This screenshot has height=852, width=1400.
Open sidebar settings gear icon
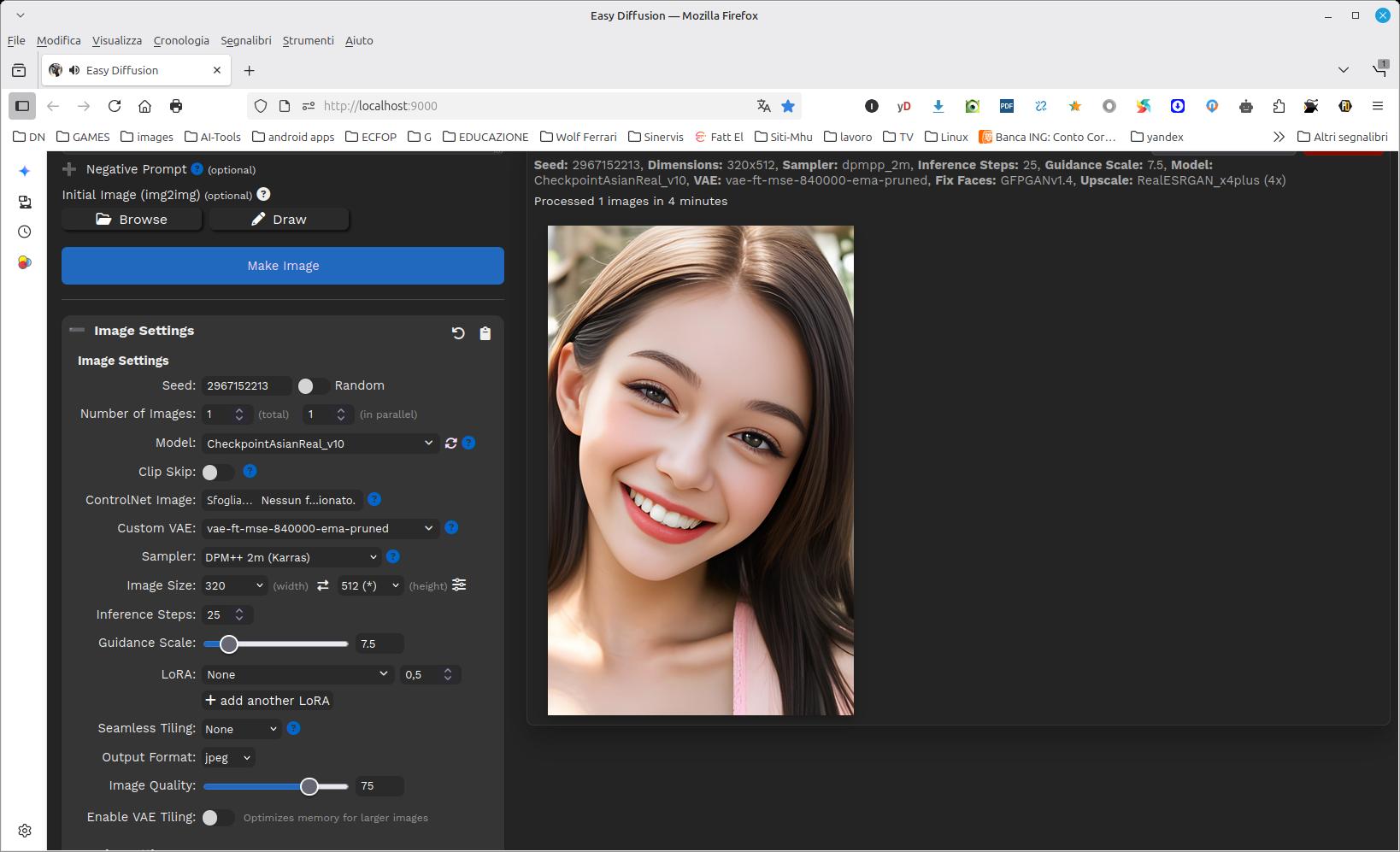point(25,831)
